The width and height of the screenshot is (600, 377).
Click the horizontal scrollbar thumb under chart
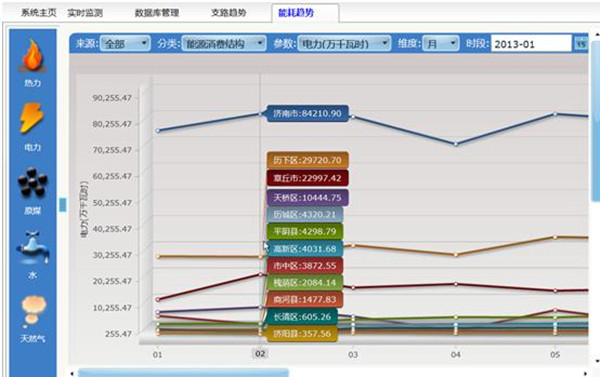tap(183, 373)
